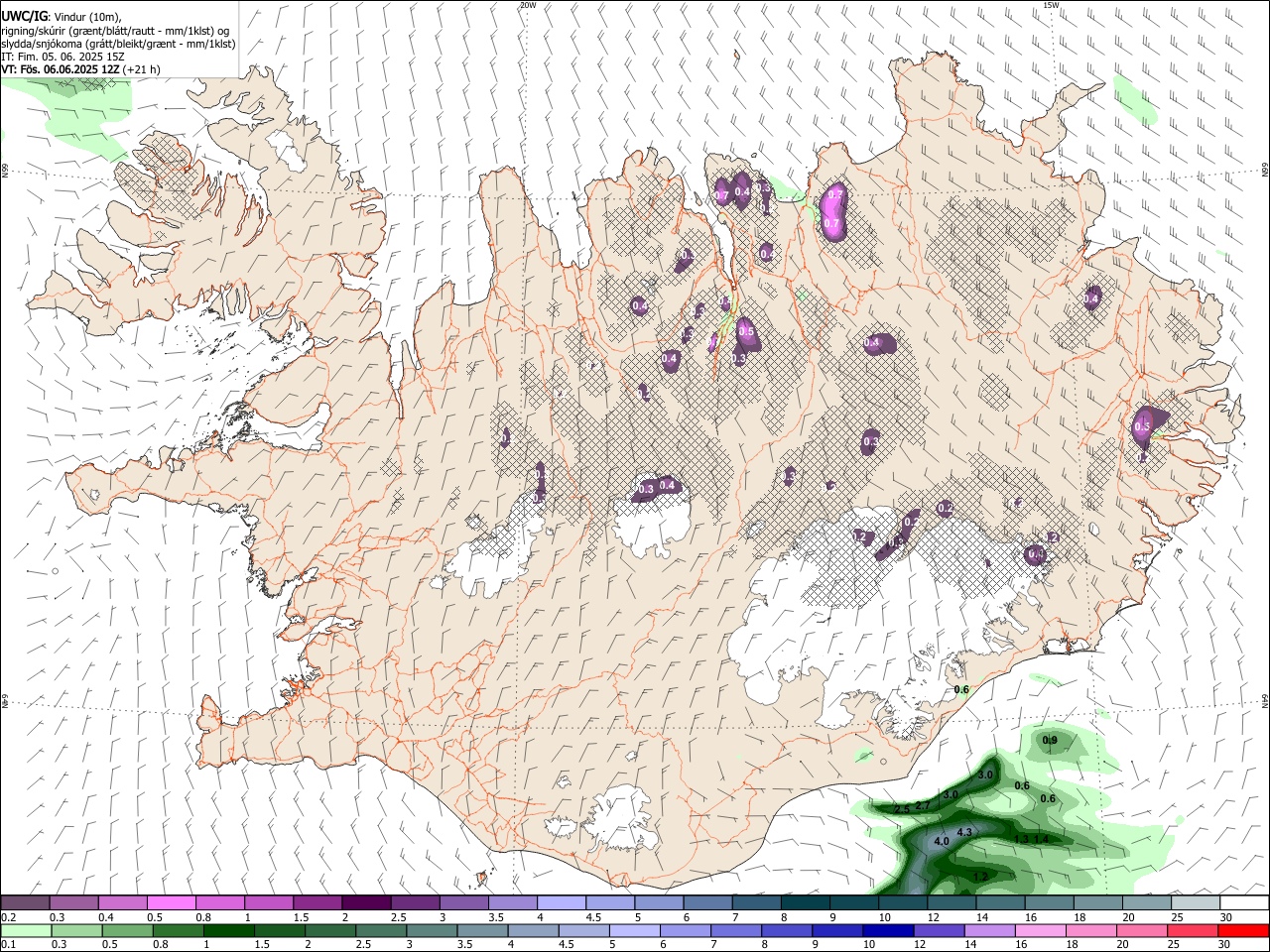
Task: Select the darkest purple swatch labeled 2 in the upper legend
Action: pyautogui.click(x=365, y=902)
